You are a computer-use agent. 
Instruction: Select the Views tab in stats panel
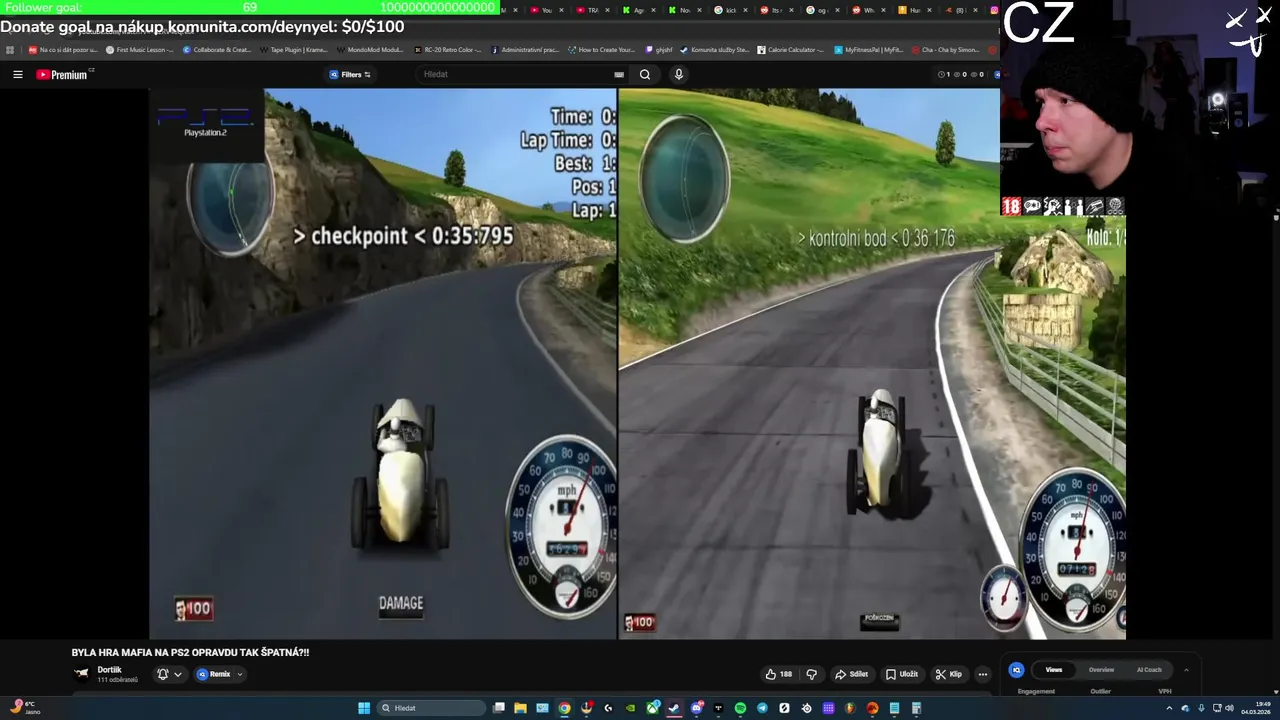coord(1054,670)
